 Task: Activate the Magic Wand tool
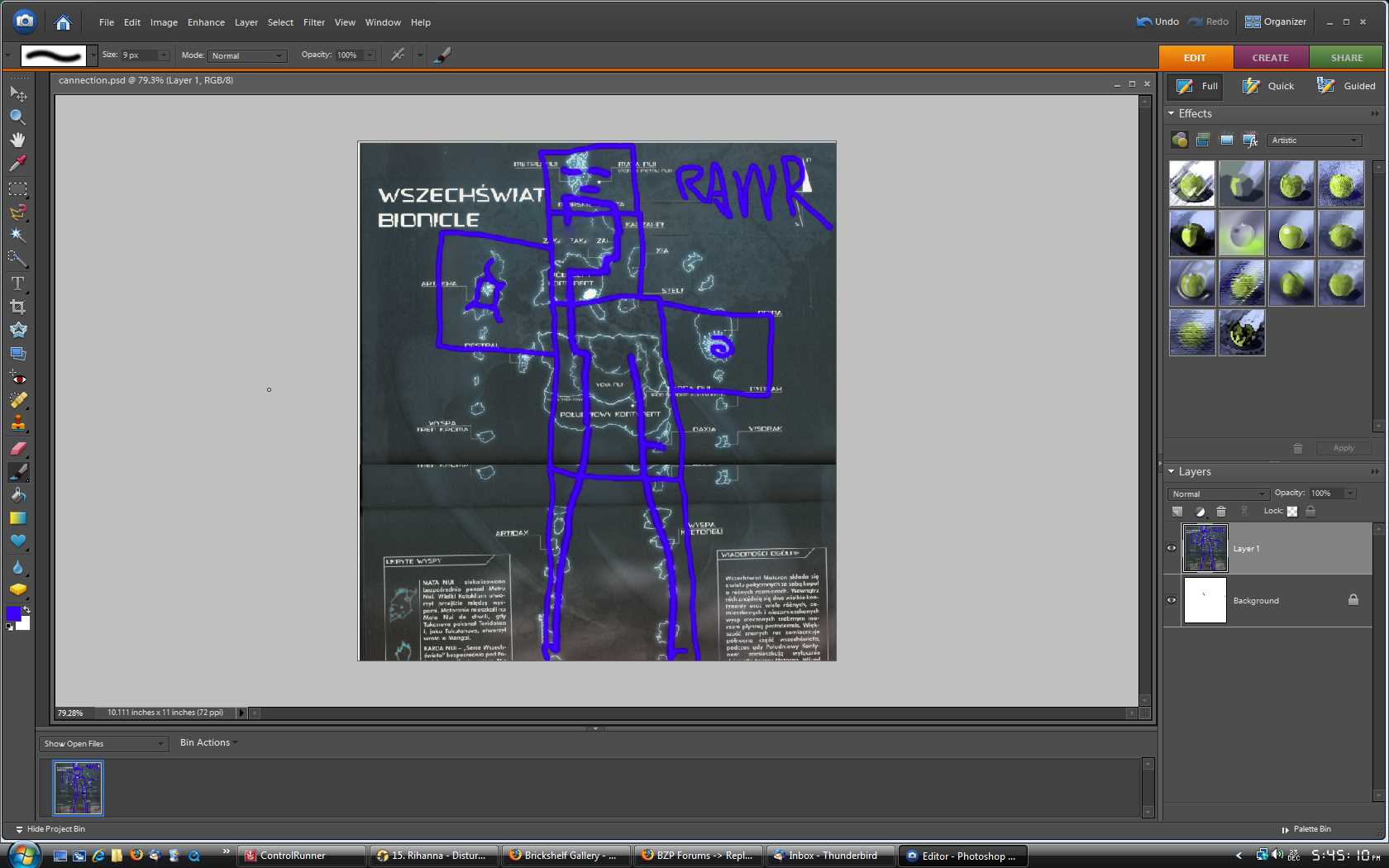pyautogui.click(x=17, y=236)
